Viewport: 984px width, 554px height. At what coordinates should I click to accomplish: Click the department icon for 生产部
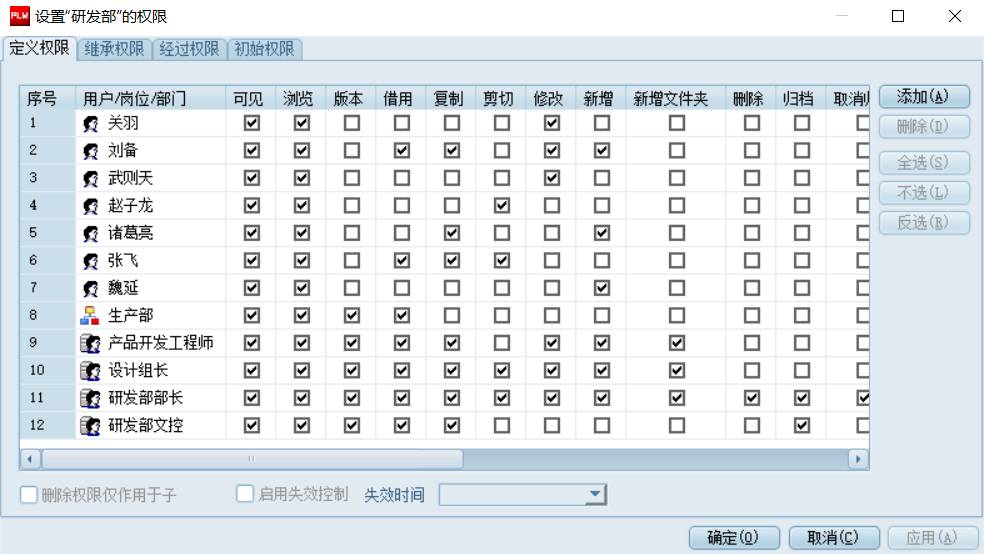pos(91,316)
